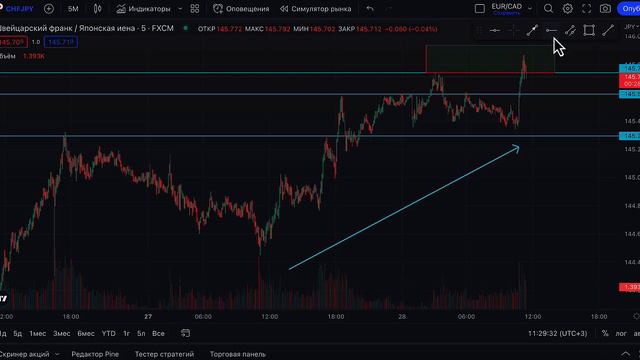Screen dimensions: 640x360
Task: Select the rectangle drawing tool
Action: pos(589,30)
